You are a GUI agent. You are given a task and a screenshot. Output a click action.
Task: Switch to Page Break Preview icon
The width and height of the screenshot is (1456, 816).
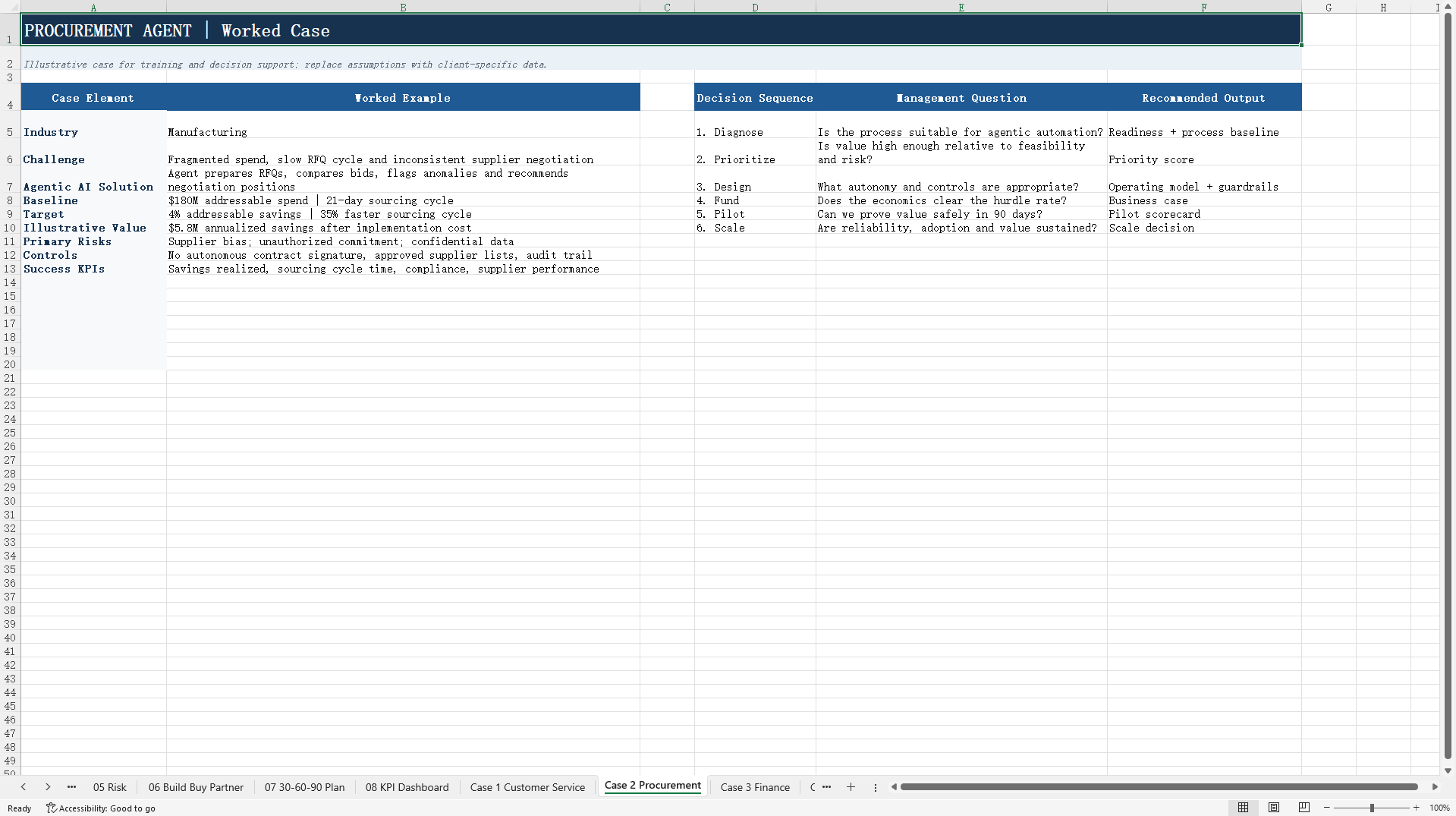point(1304,808)
